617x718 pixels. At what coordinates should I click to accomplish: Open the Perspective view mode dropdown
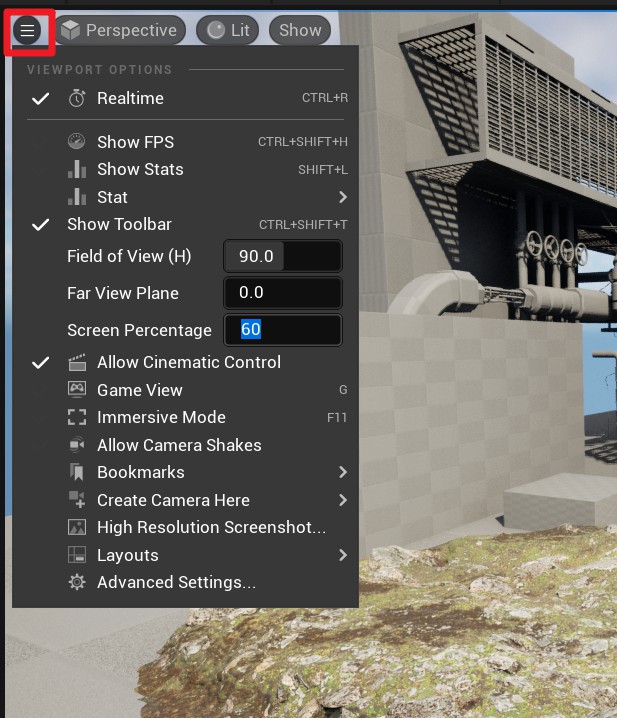(119, 30)
